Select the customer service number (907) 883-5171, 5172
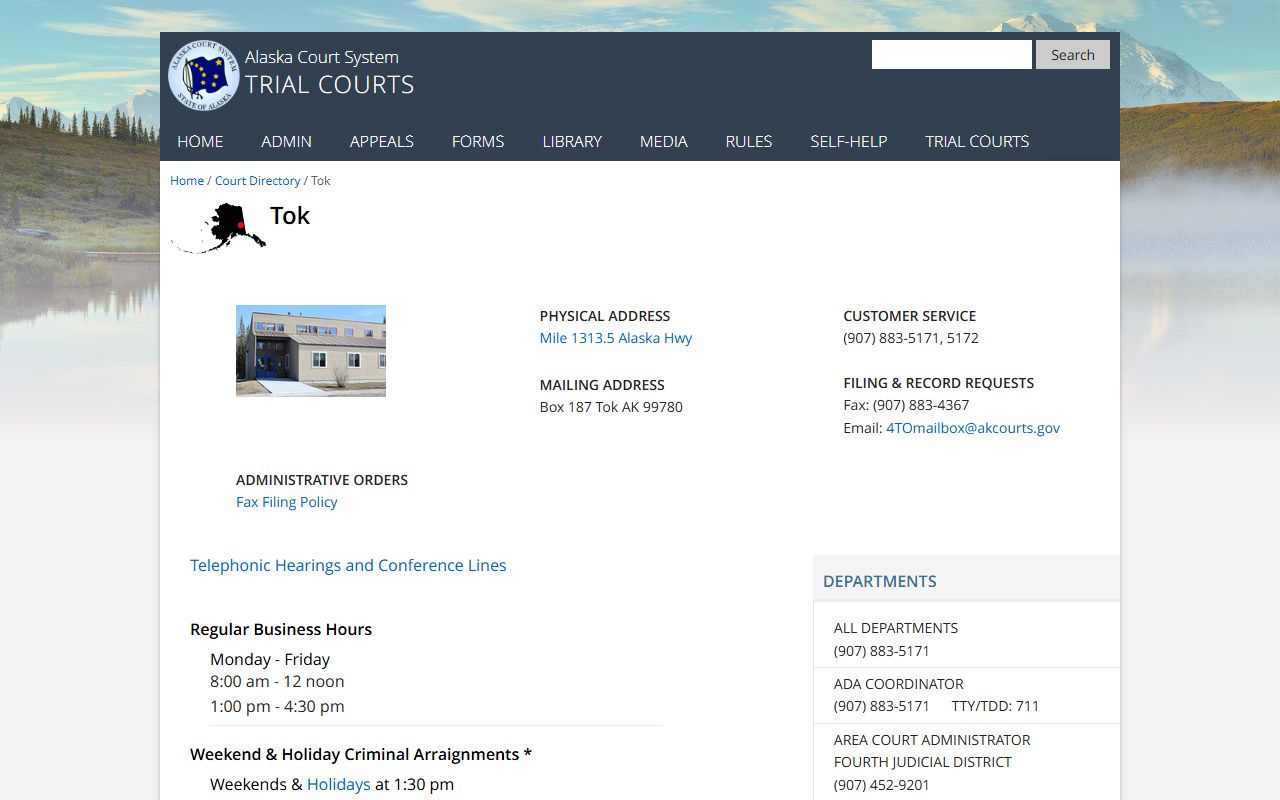 coord(911,338)
